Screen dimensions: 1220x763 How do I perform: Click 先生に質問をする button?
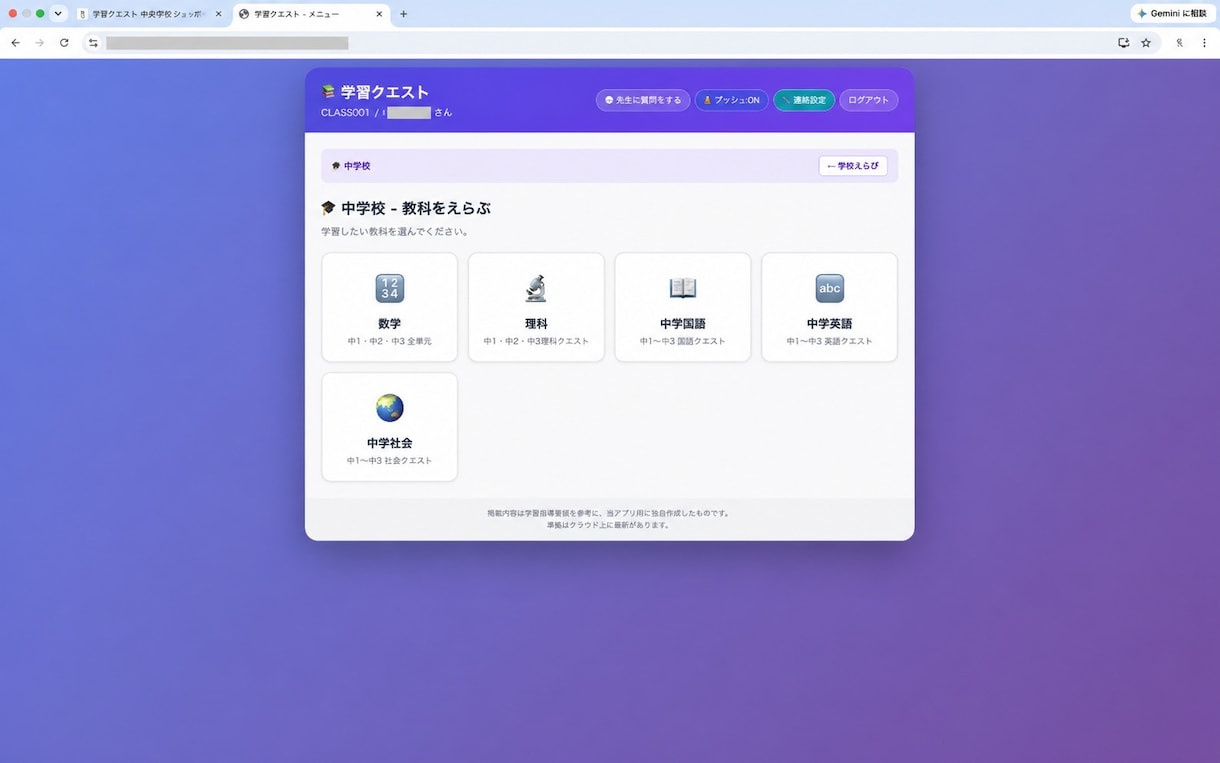(x=643, y=100)
